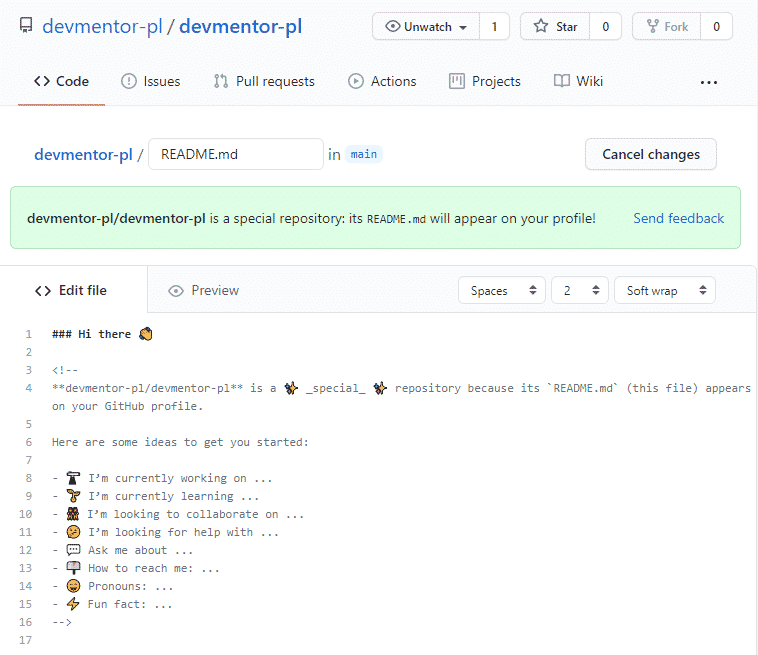The height and width of the screenshot is (655, 758).
Task: Click the fork icon
Action: point(653,26)
